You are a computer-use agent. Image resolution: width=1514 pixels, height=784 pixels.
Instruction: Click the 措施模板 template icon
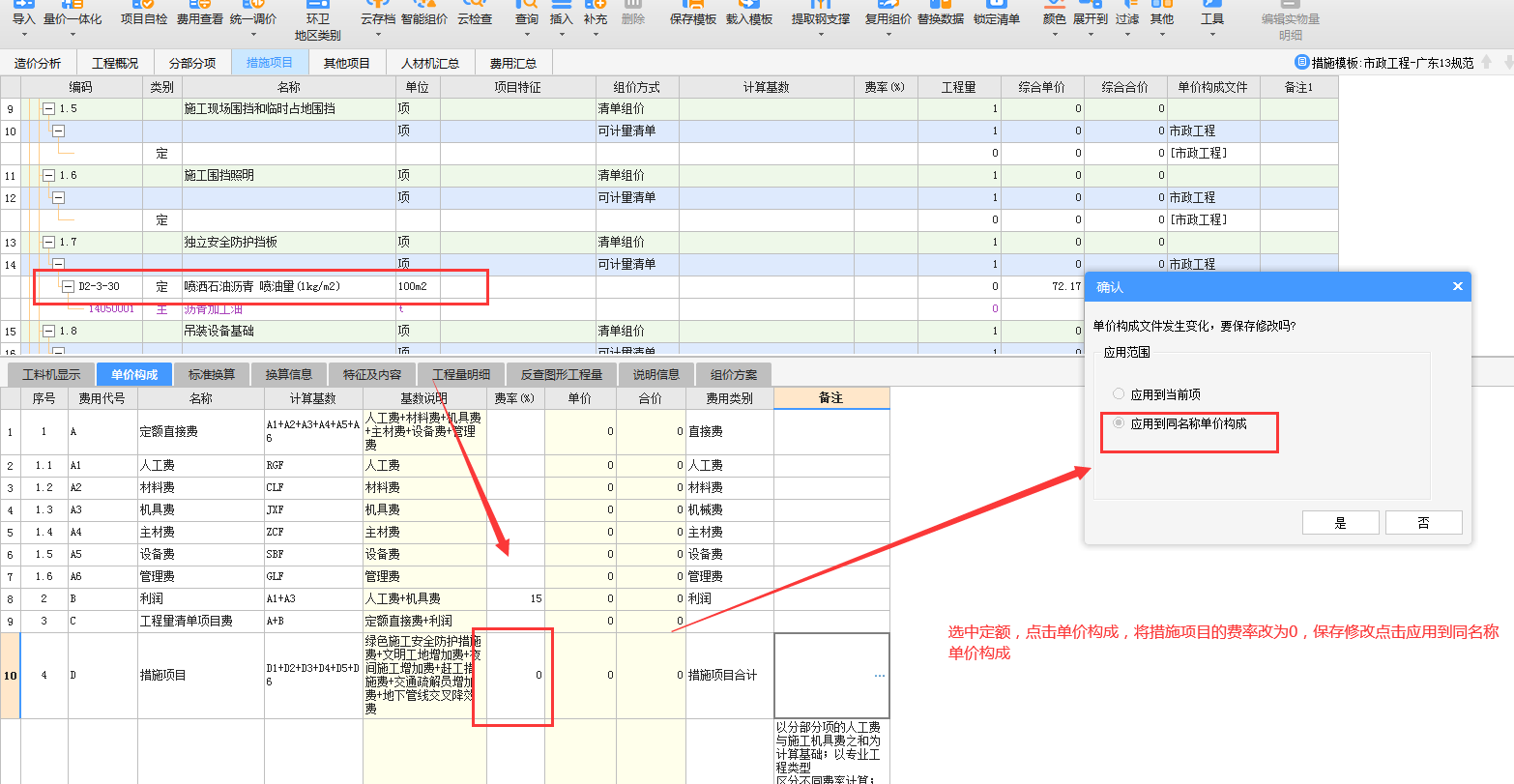[1302, 63]
